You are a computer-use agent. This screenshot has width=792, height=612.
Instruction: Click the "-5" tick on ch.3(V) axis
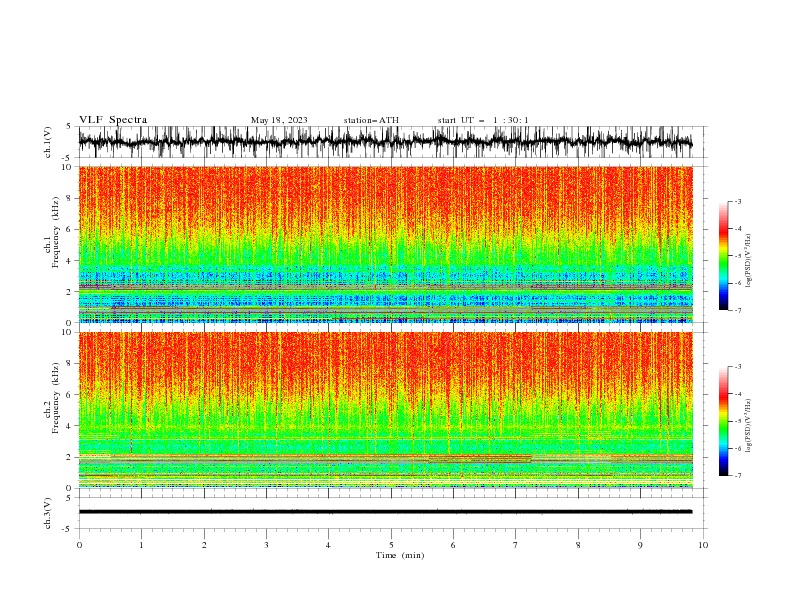68,529
